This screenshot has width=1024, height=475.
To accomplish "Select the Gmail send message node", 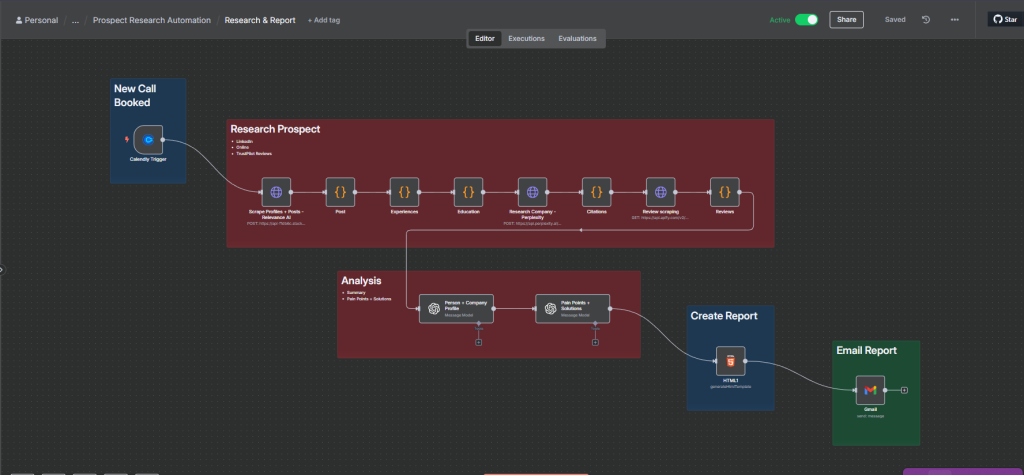I will click(870, 389).
